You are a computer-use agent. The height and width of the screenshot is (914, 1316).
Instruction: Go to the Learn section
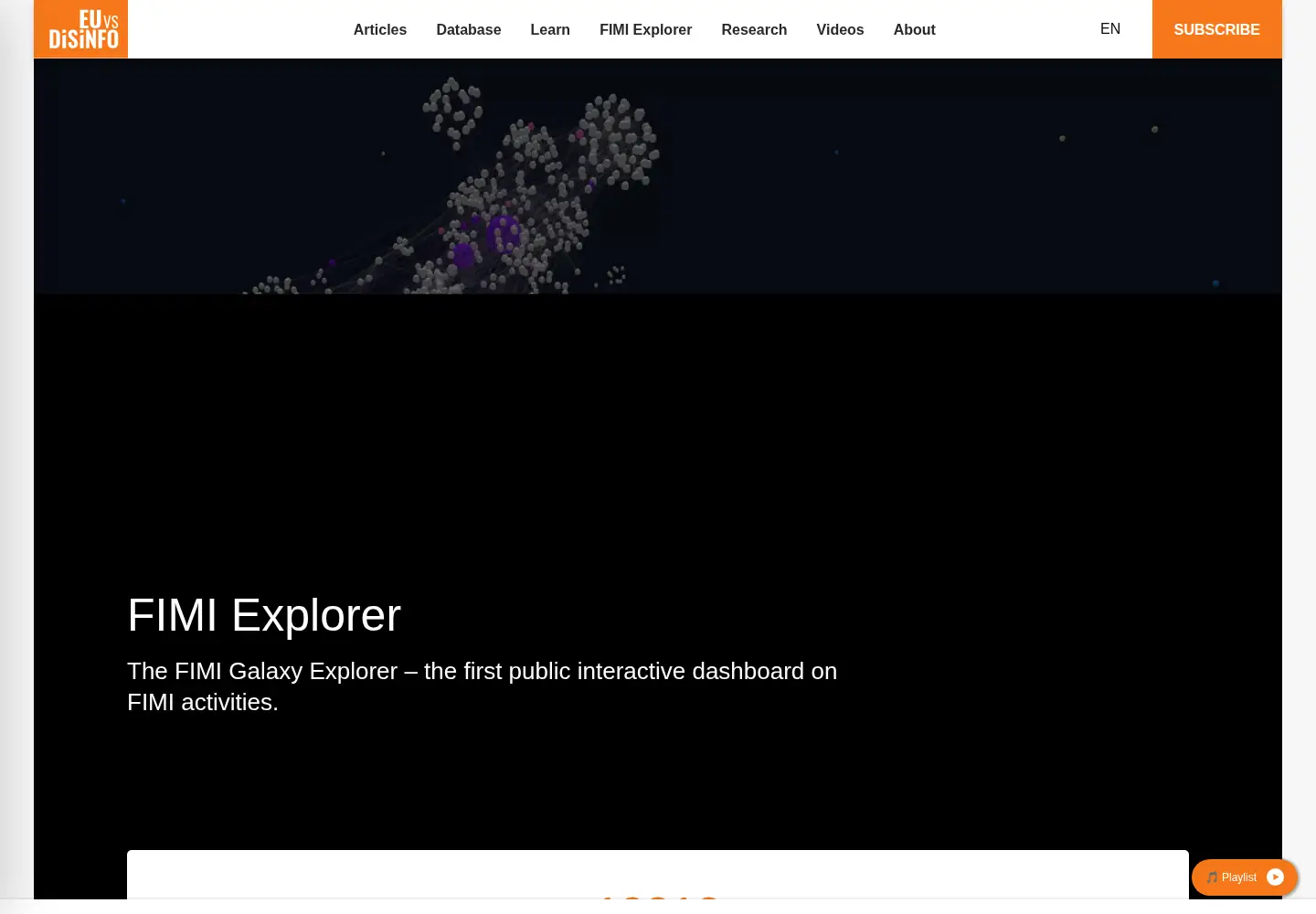tap(550, 29)
